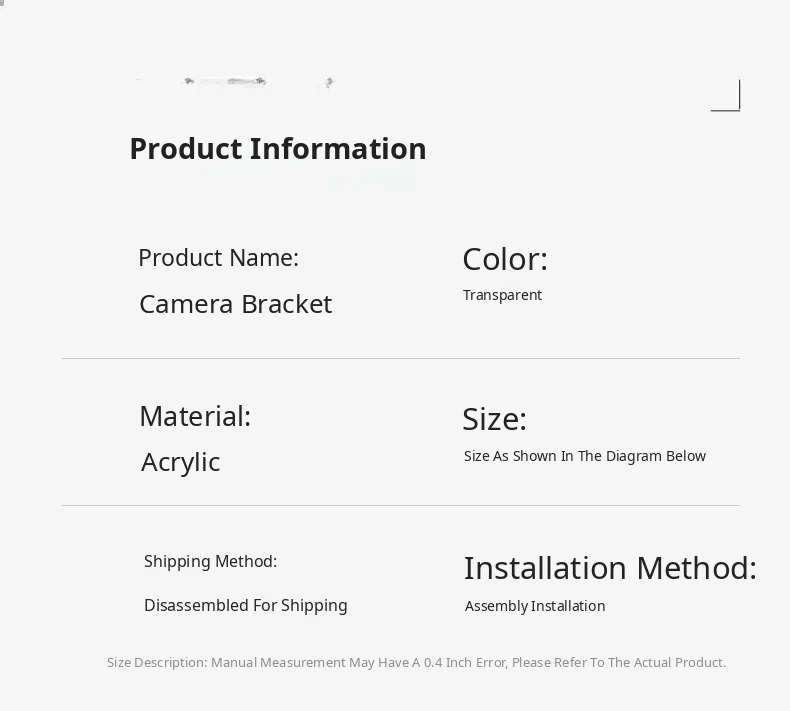Select the "Disassembled For Shipping" text
The image size is (790, 711).
coord(245,605)
